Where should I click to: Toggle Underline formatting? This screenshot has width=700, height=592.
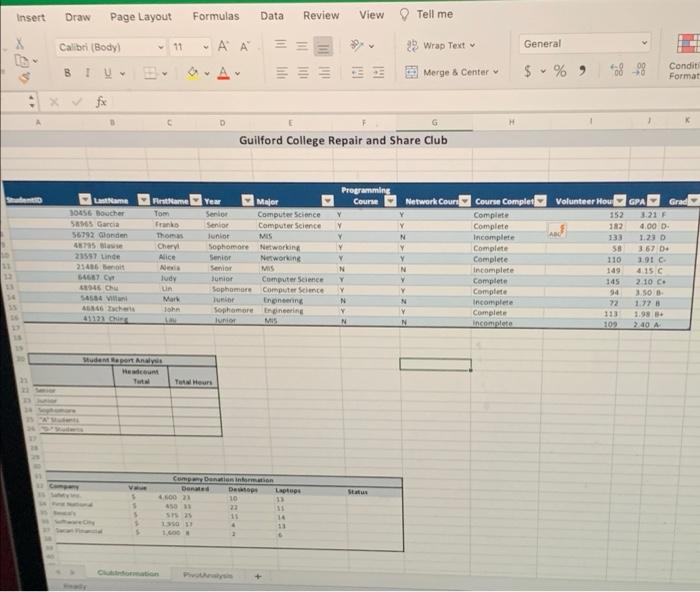click(x=108, y=73)
